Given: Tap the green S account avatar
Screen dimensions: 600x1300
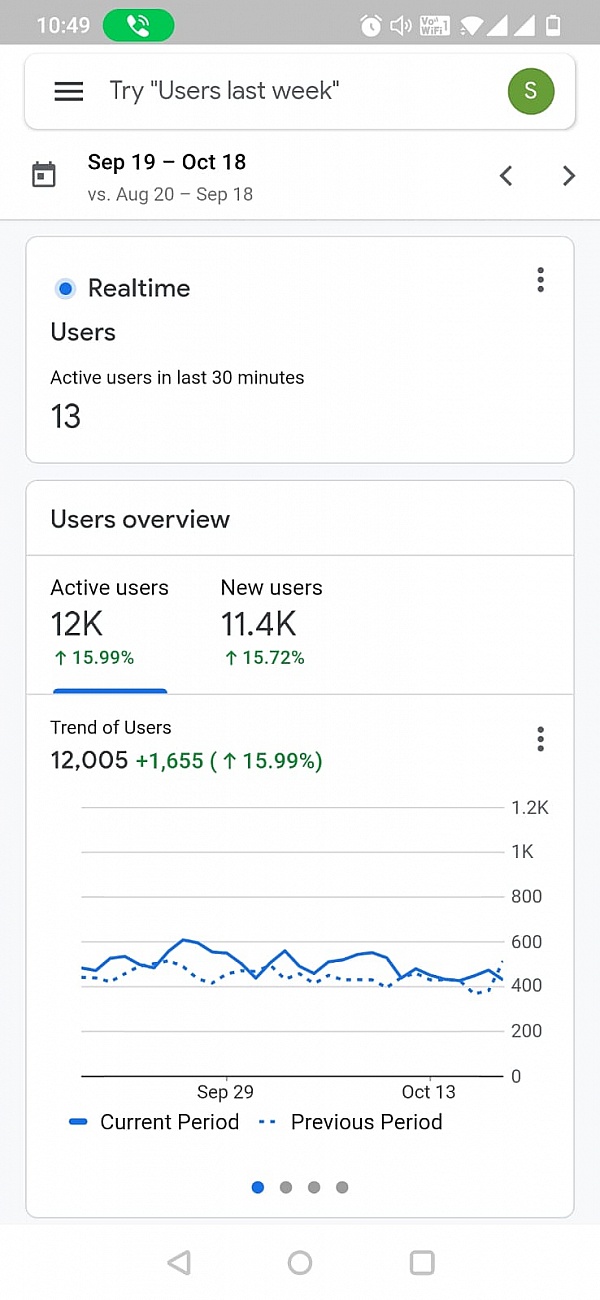Looking at the screenshot, I should click(x=530, y=92).
